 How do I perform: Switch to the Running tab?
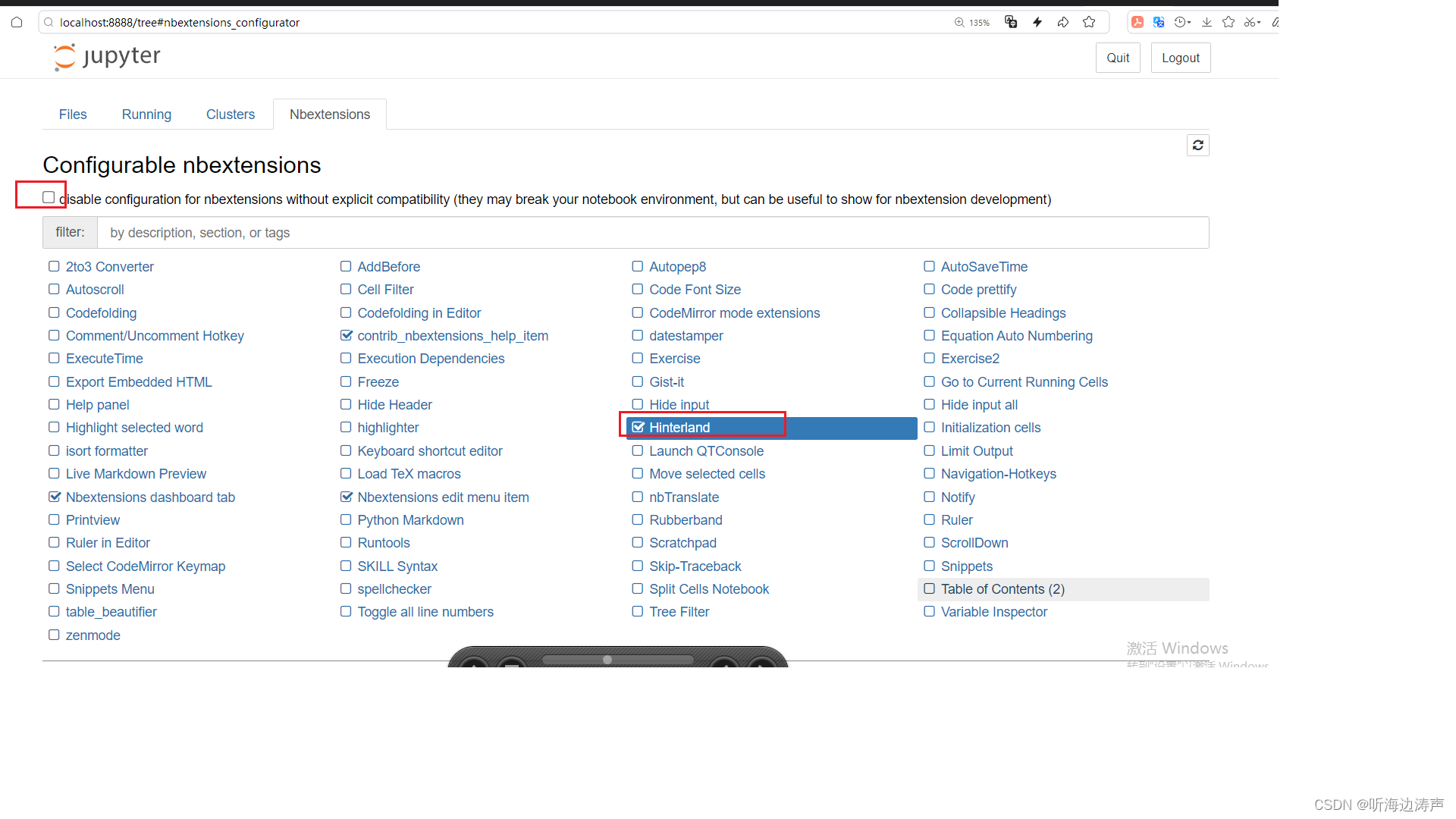(146, 115)
